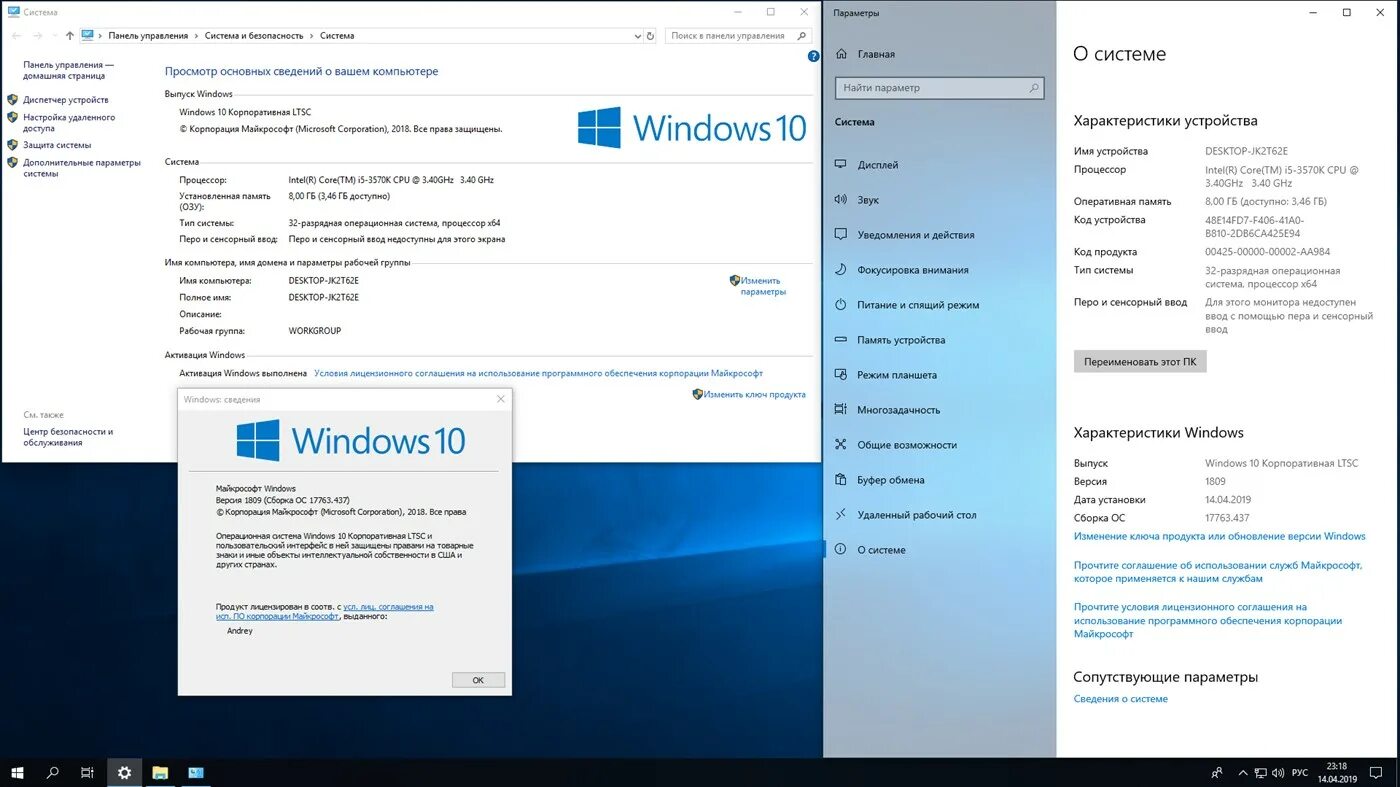
Task: Open Память устройства storage icon
Action: tap(840, 340)
